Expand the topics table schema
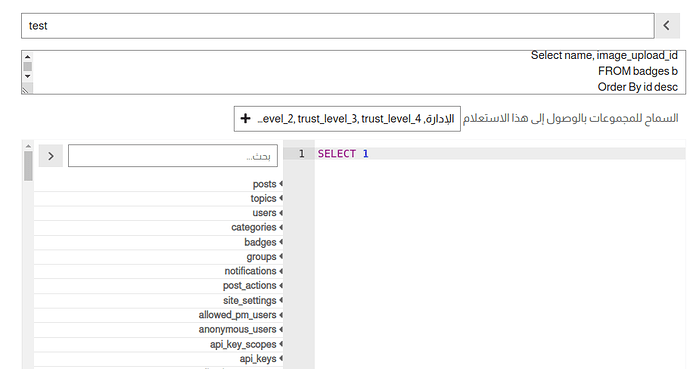The height and width of the screenshot is (369, 690). pyautogui.click(x=158, y=198)
